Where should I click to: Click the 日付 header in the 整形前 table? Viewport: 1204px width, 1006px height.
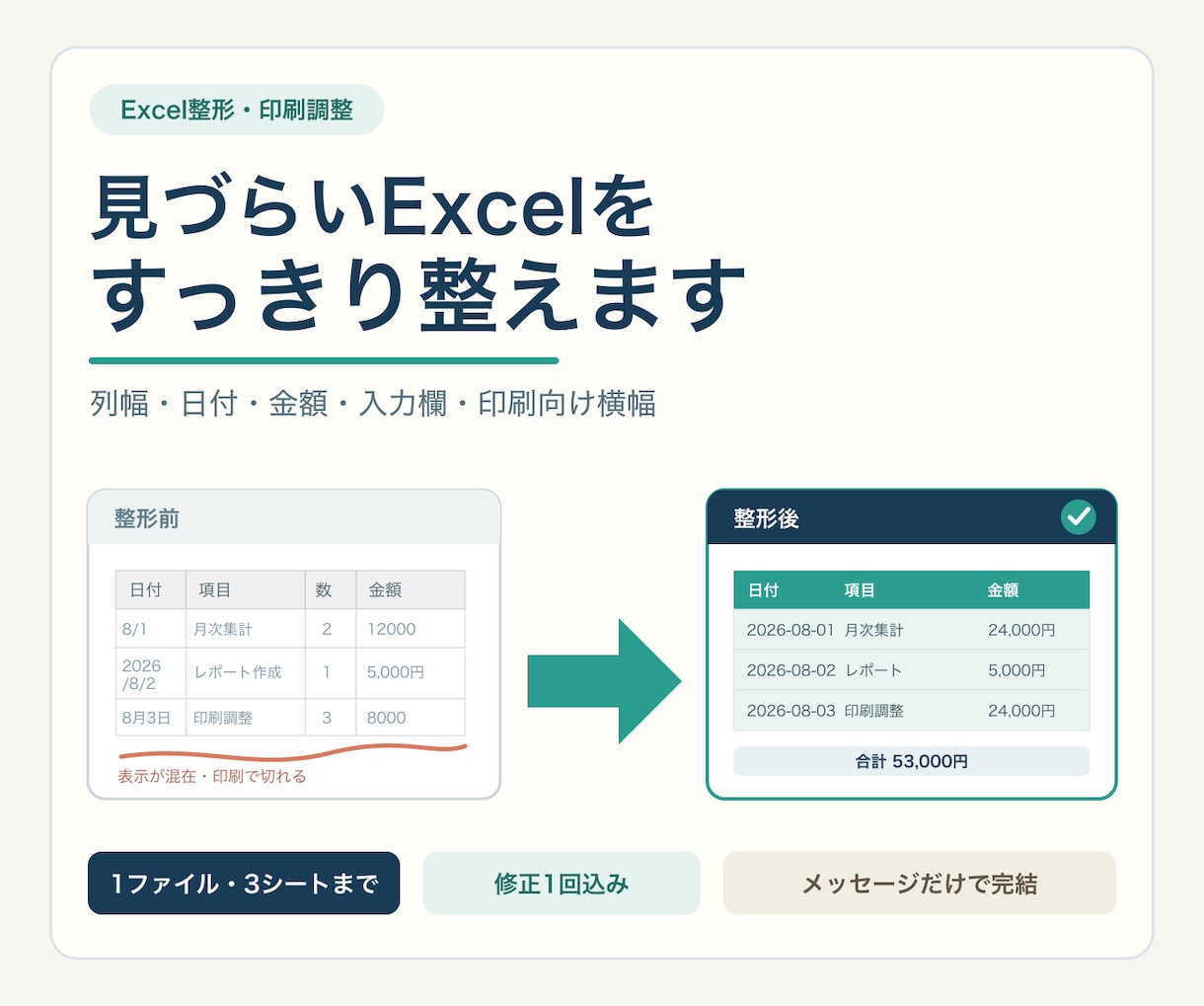tap(151, 589)
